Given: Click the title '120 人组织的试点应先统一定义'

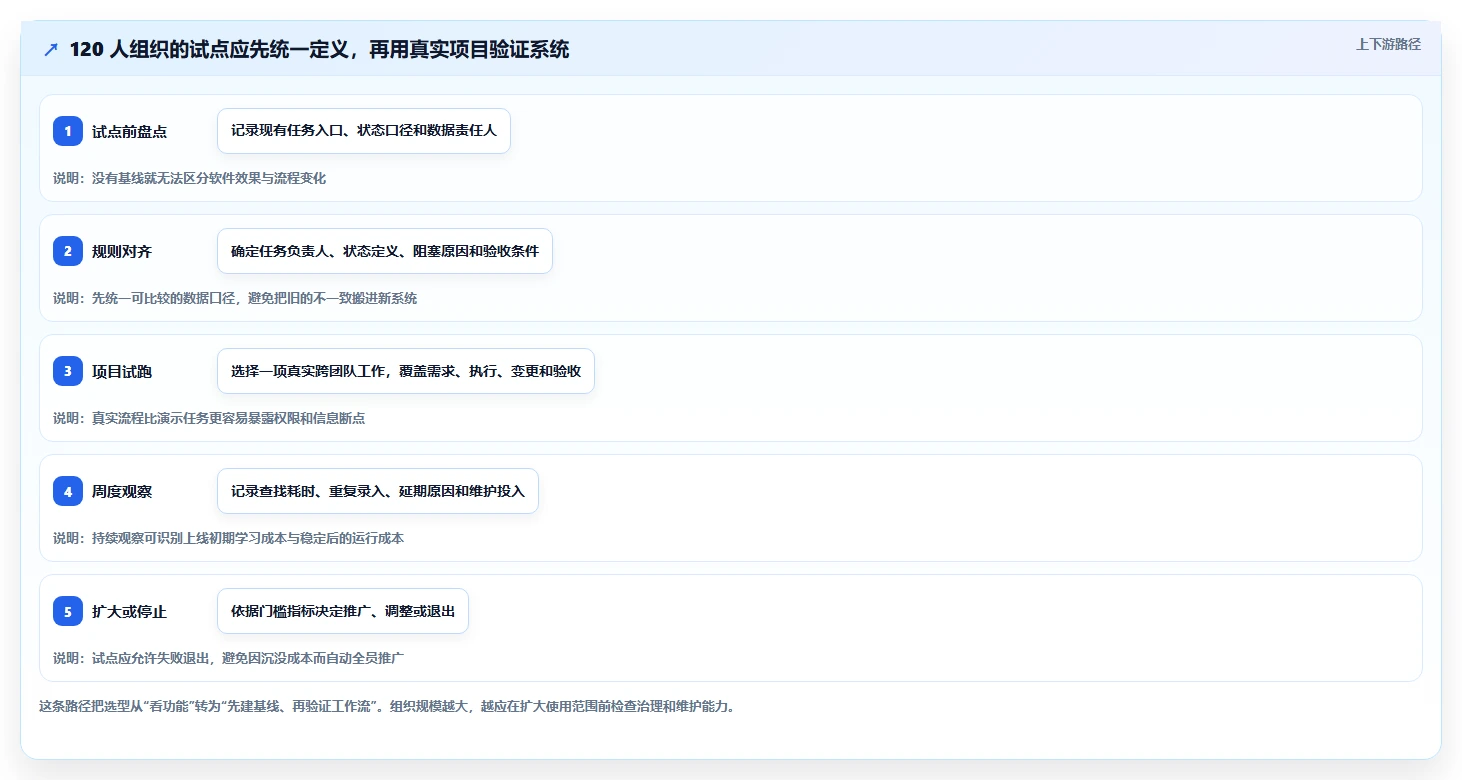Looking at the screenshot, I should click(x=319, y=50).
